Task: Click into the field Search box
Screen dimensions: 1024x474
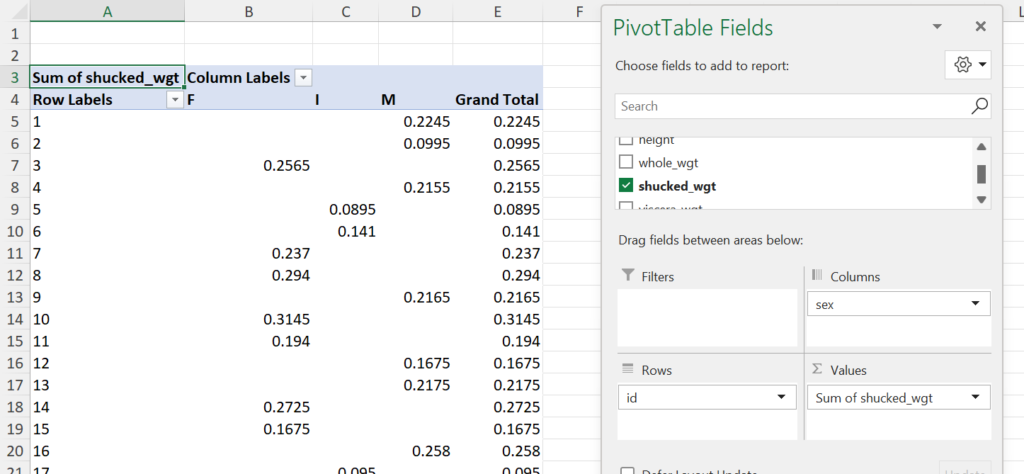Action: (790, 106)
